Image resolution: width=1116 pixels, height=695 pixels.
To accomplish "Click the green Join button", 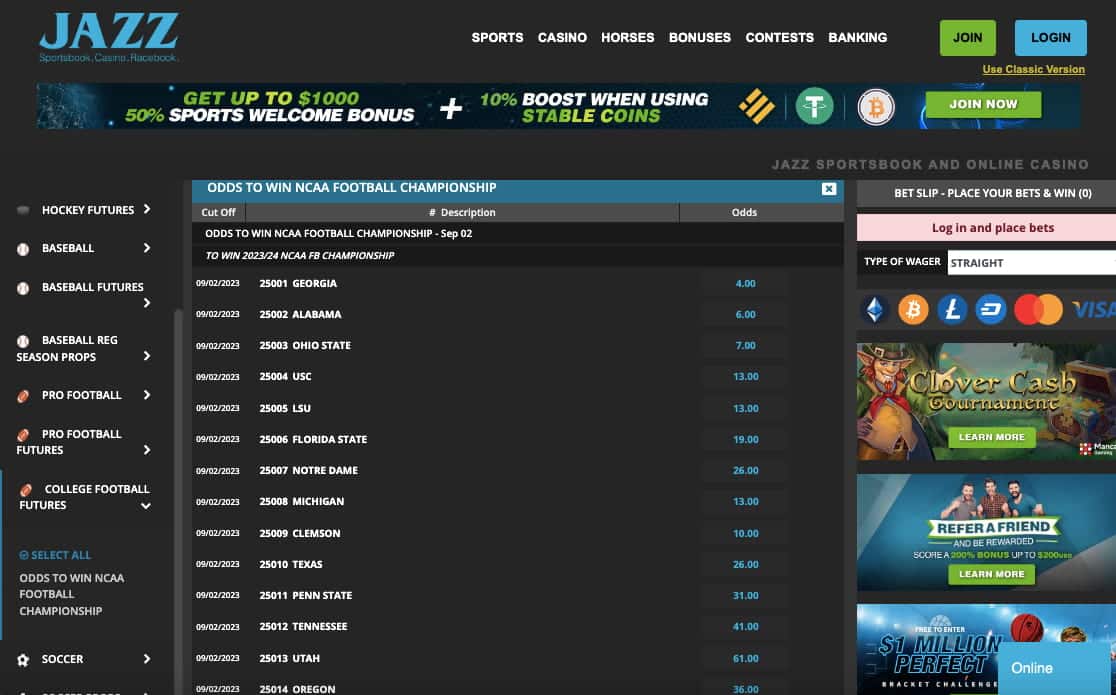I will coord(967,38).
